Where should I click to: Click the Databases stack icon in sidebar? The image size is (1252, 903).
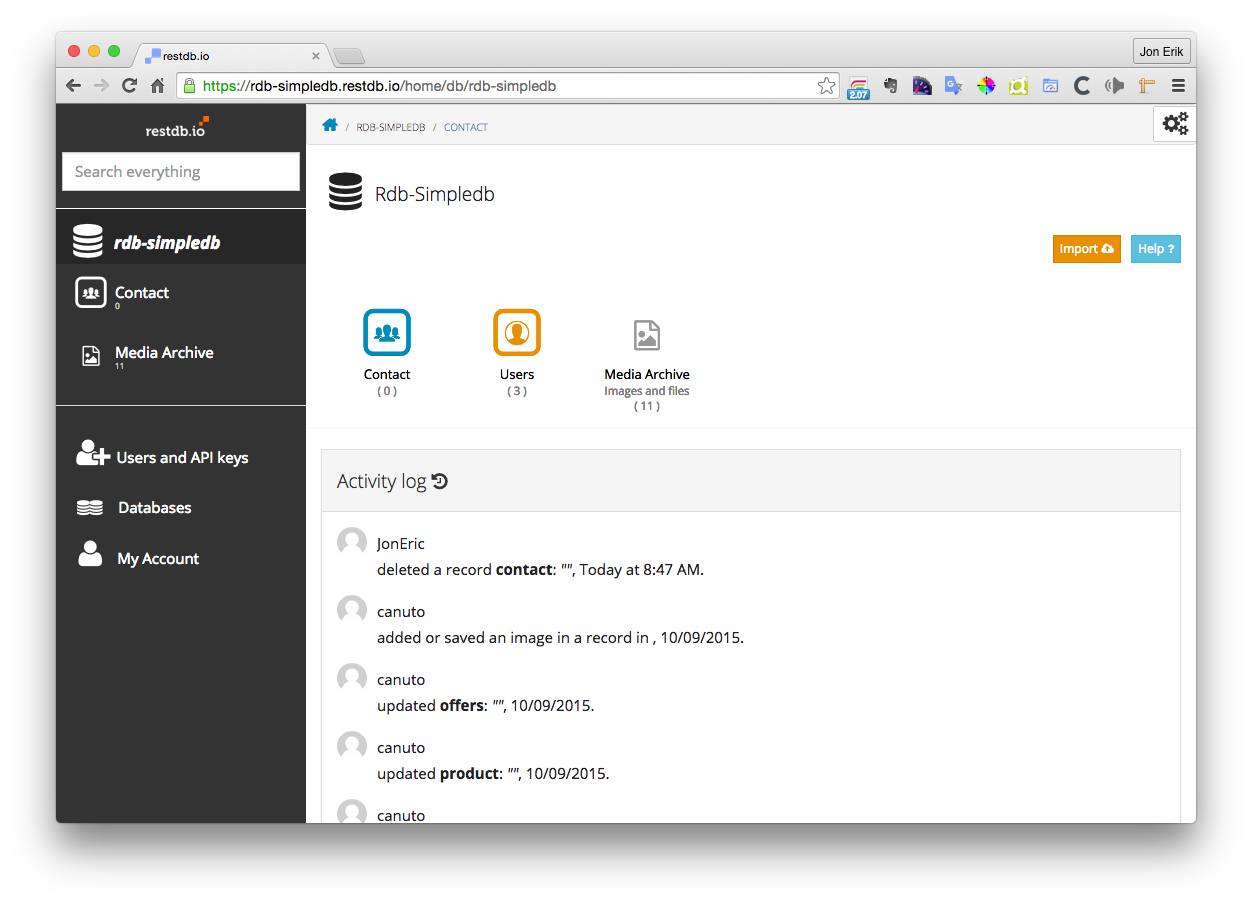[x=90, y=508]
